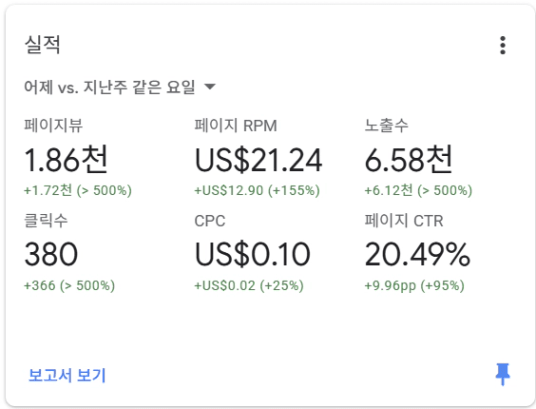The width and height of the screenshot is (536, 409).
Task: Open the 보고서 보기 link
Action: point(67,375)
